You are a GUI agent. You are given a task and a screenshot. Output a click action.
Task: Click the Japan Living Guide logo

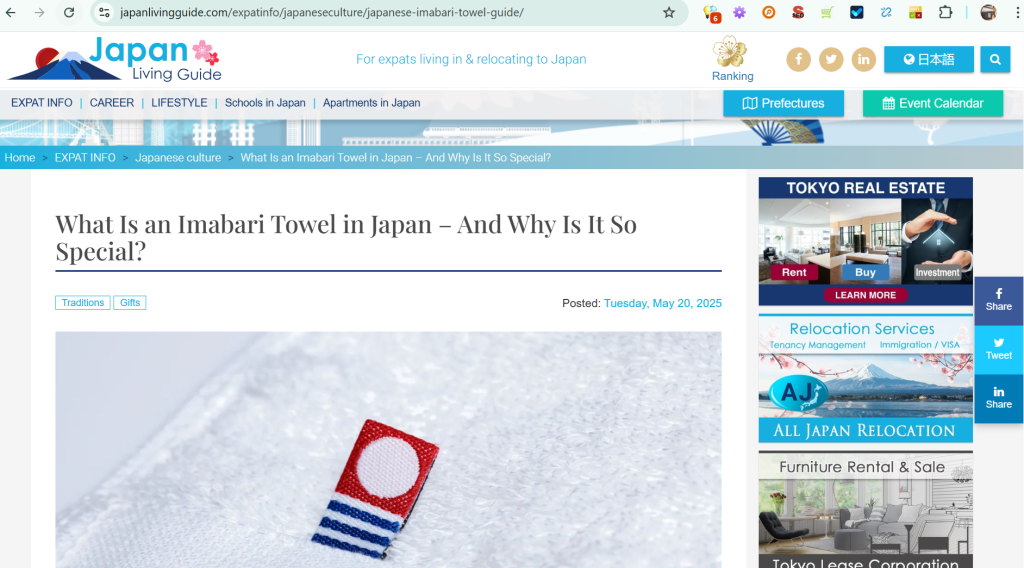115,59
